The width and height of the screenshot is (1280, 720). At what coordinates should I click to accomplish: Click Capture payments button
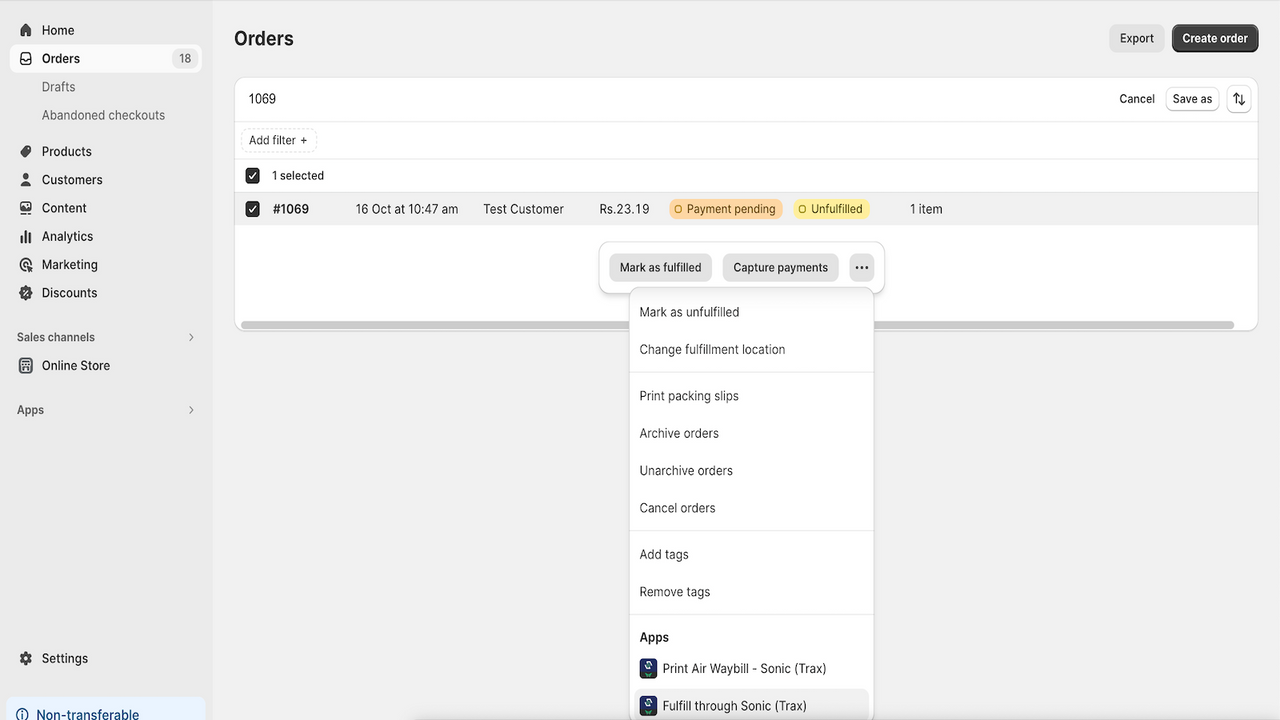coord(781,268)
